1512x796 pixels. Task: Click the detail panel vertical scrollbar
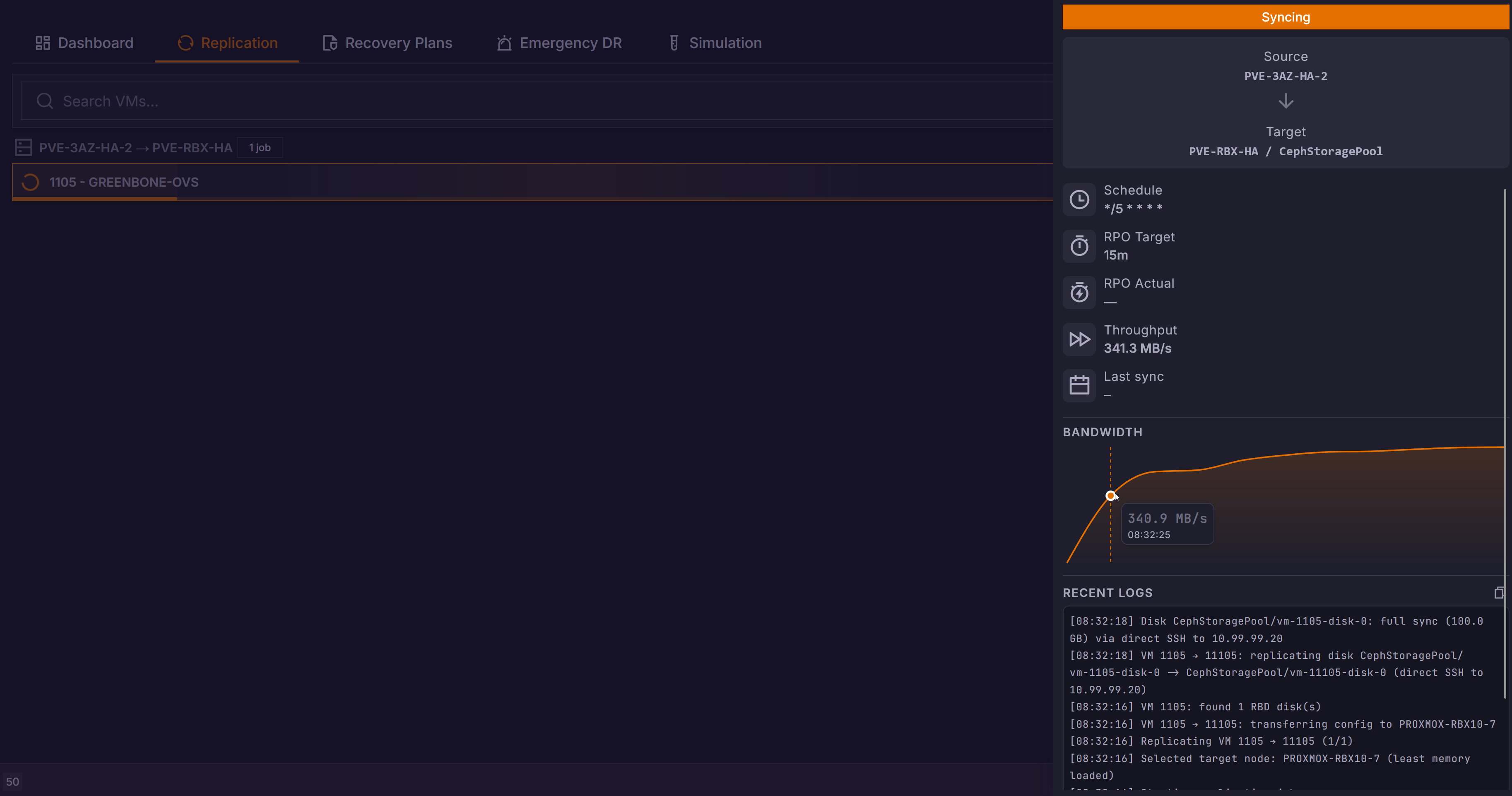(1505, 443)
